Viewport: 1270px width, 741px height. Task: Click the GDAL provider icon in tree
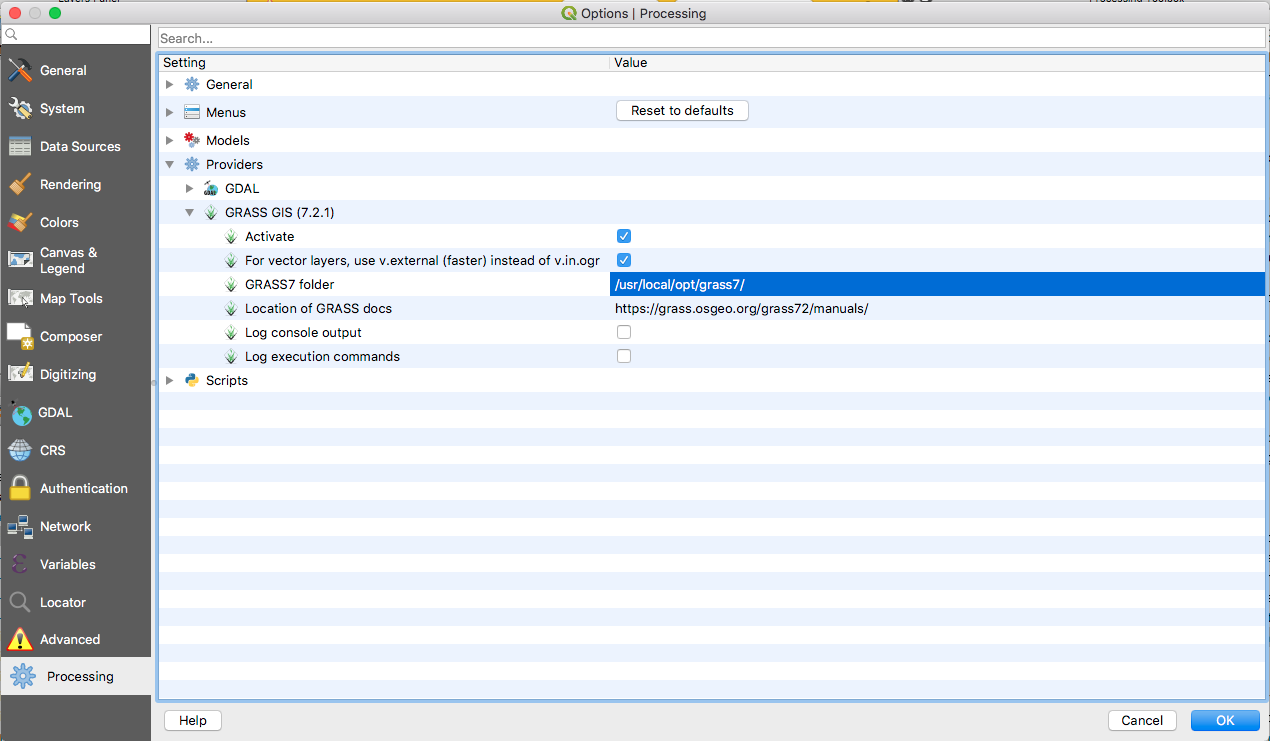coord(211,189)
